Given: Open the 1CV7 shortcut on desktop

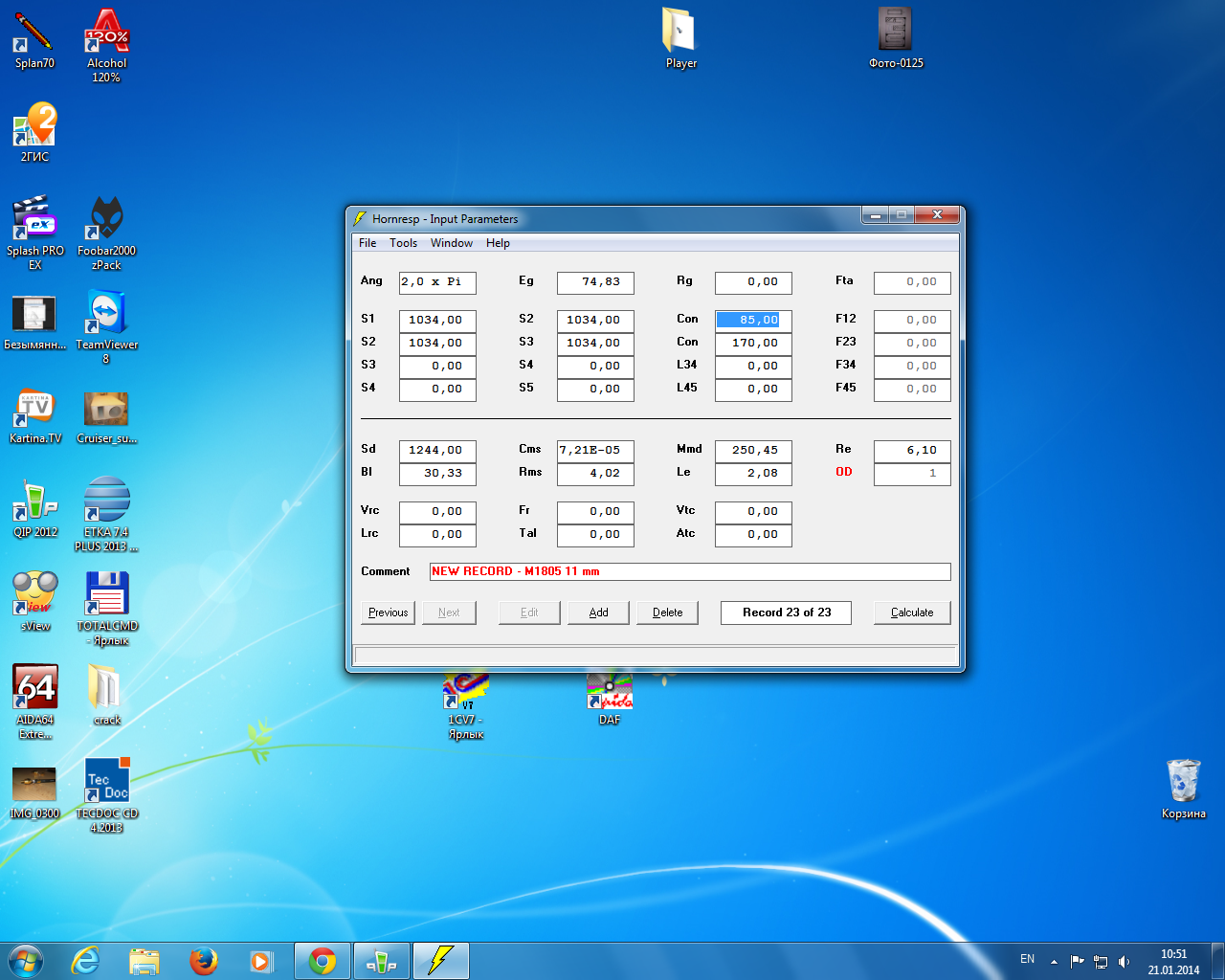Looking at the screenshot, I should [466, 706].
